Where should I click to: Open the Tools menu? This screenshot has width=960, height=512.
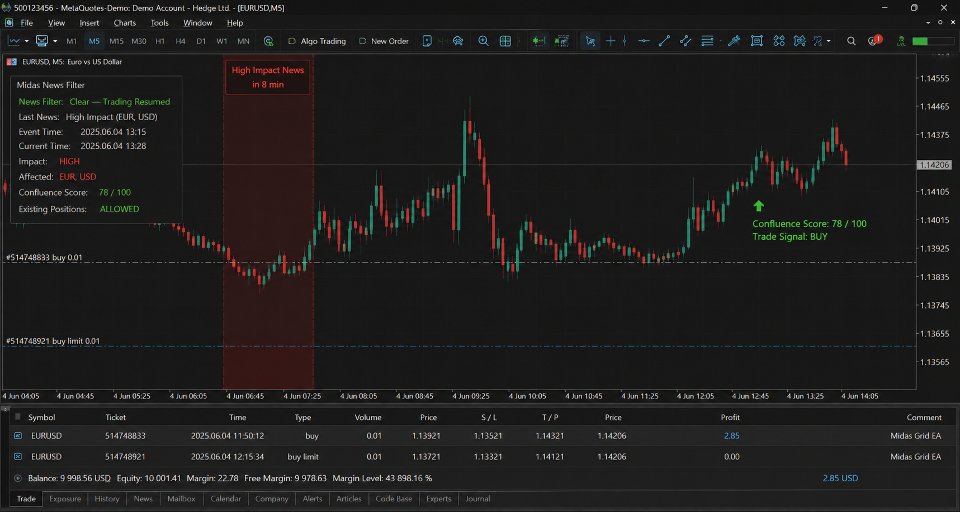(160, 23)
